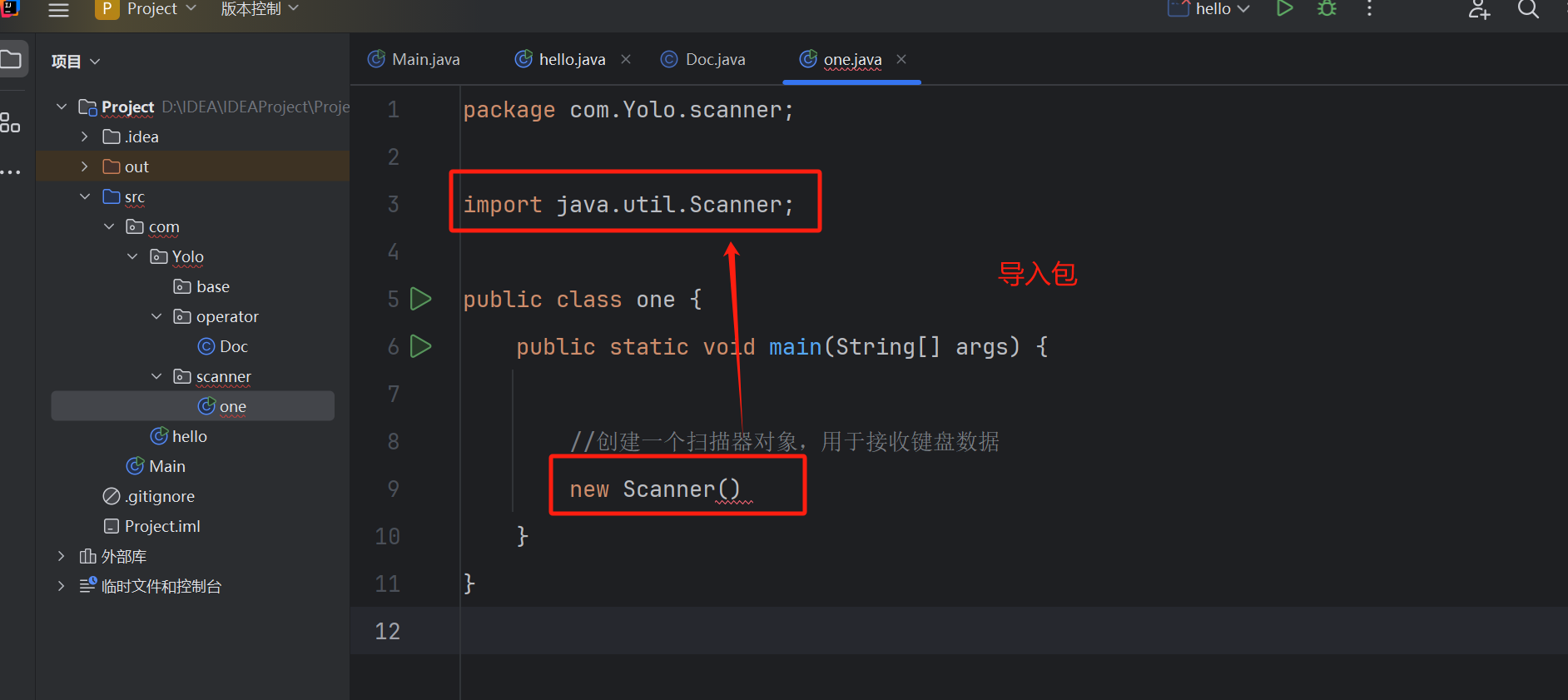Show more tool windows ellipsis

[x=11, y=172]
